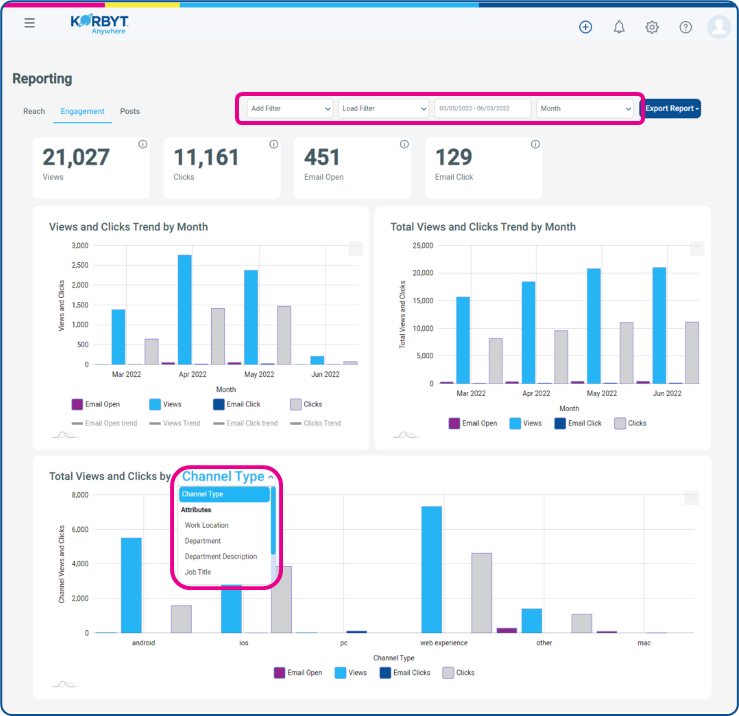This screenshot has width=739, height=716.
Task: Click the plus create icon in header
Action: click(x=585, y=27)
